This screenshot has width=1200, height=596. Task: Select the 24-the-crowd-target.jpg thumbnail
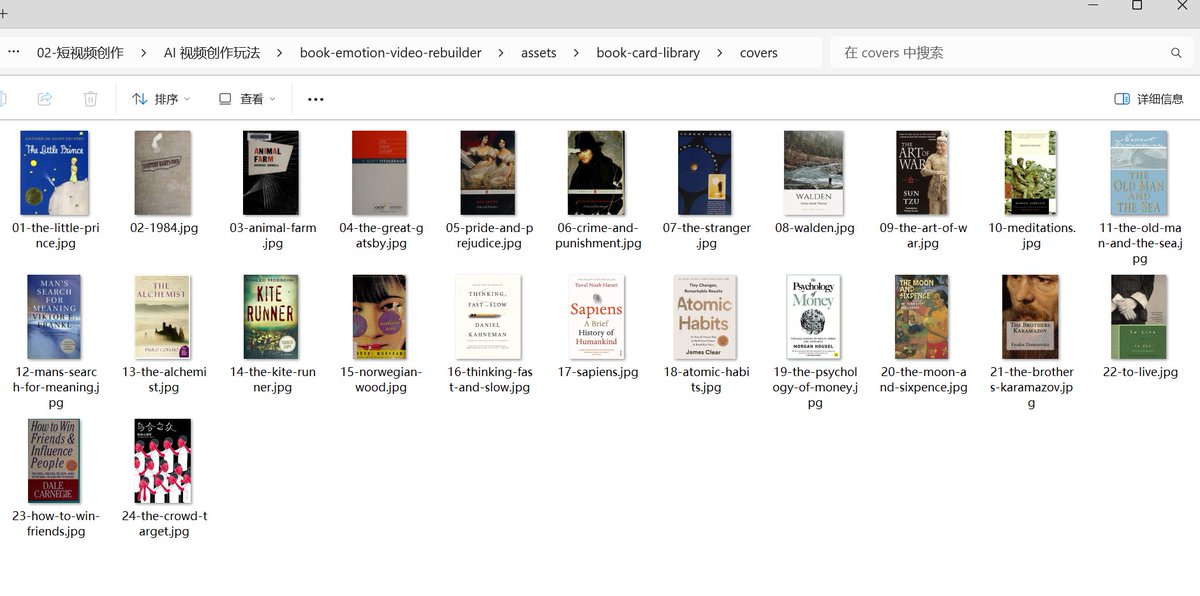click(163, 461)
